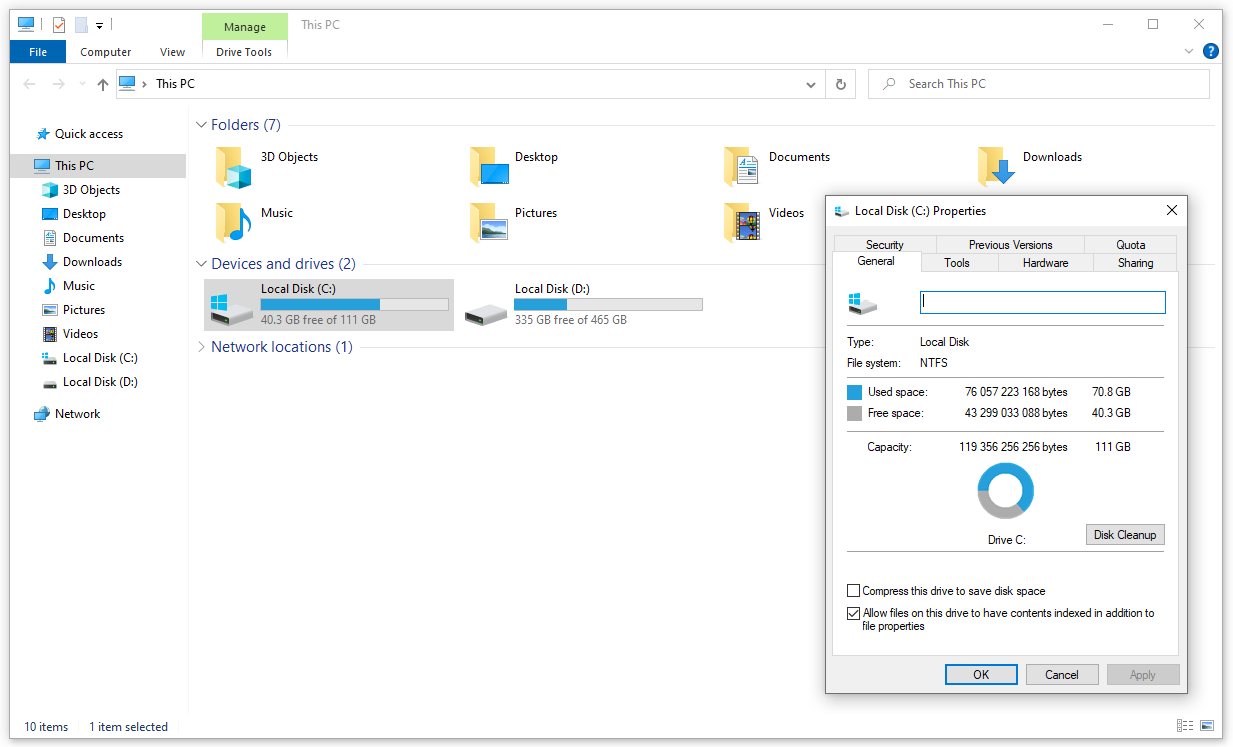
Task: Open the Help question mark icon
Action: coord(1210,51)
